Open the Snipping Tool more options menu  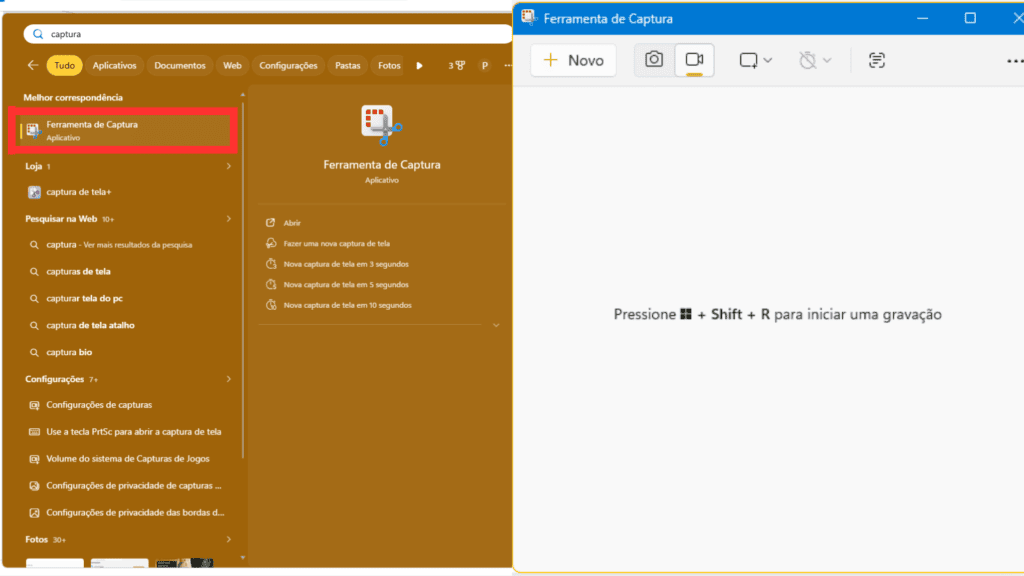[1014, 61]
